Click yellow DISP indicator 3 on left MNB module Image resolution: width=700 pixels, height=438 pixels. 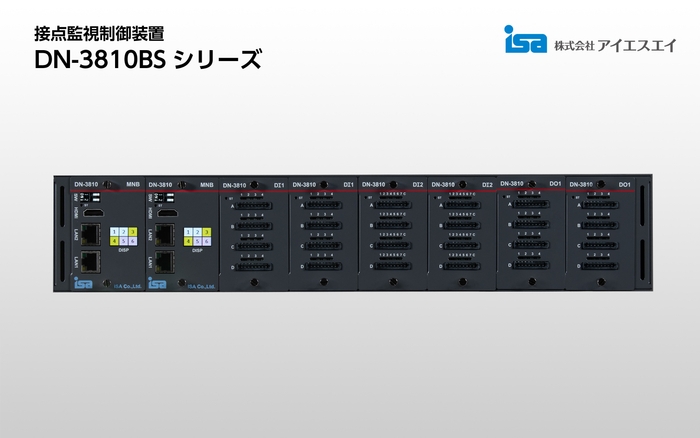(132, 232)
